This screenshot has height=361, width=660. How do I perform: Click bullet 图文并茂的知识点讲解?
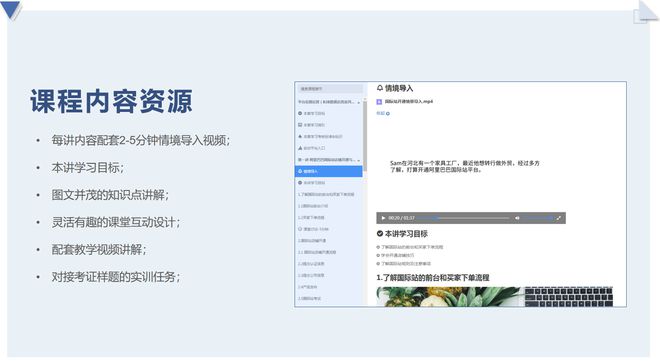pos(110,195)
